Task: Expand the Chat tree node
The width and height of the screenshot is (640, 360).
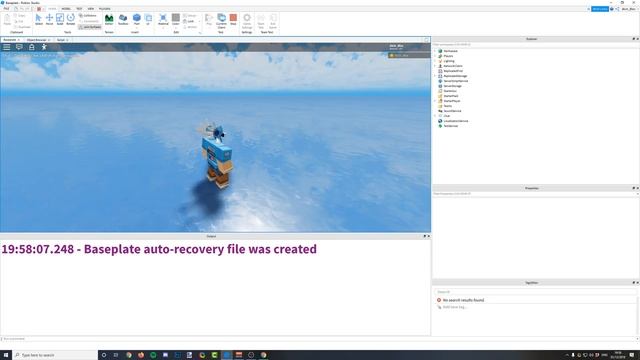Action: [x=435, y=116]
